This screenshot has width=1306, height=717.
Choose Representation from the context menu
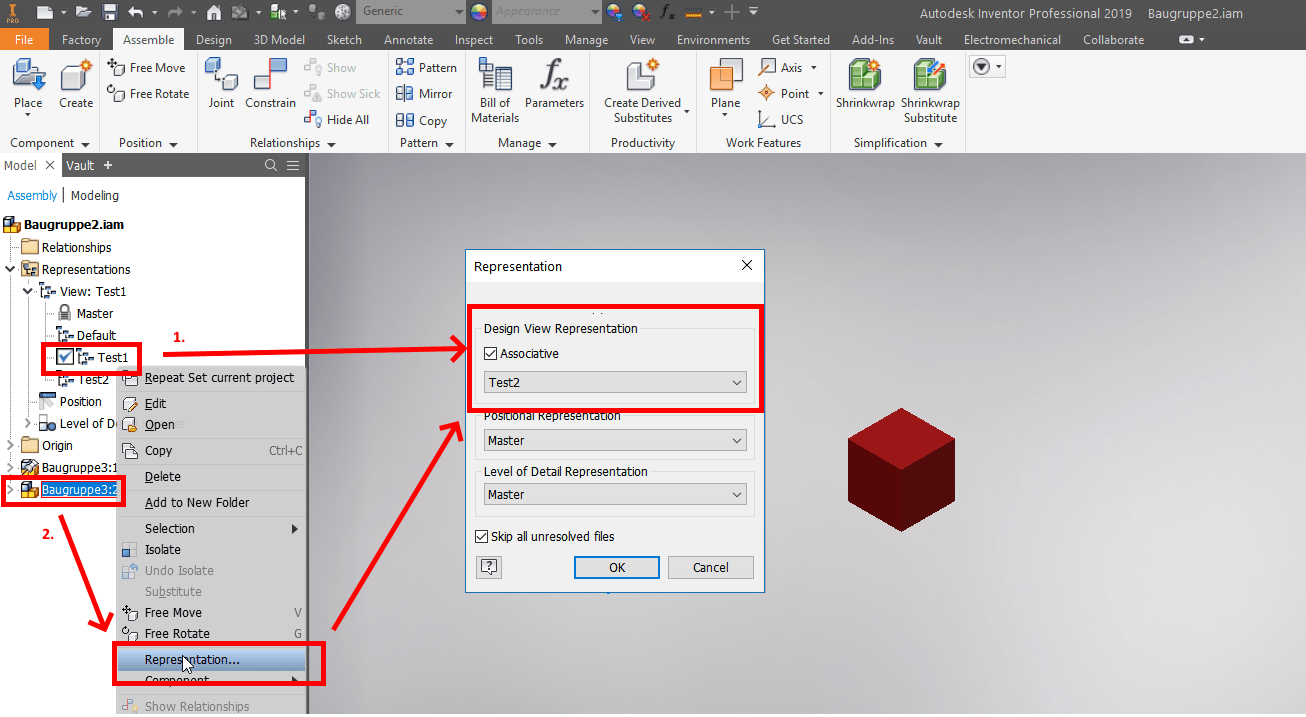click(x=194, y=662)
